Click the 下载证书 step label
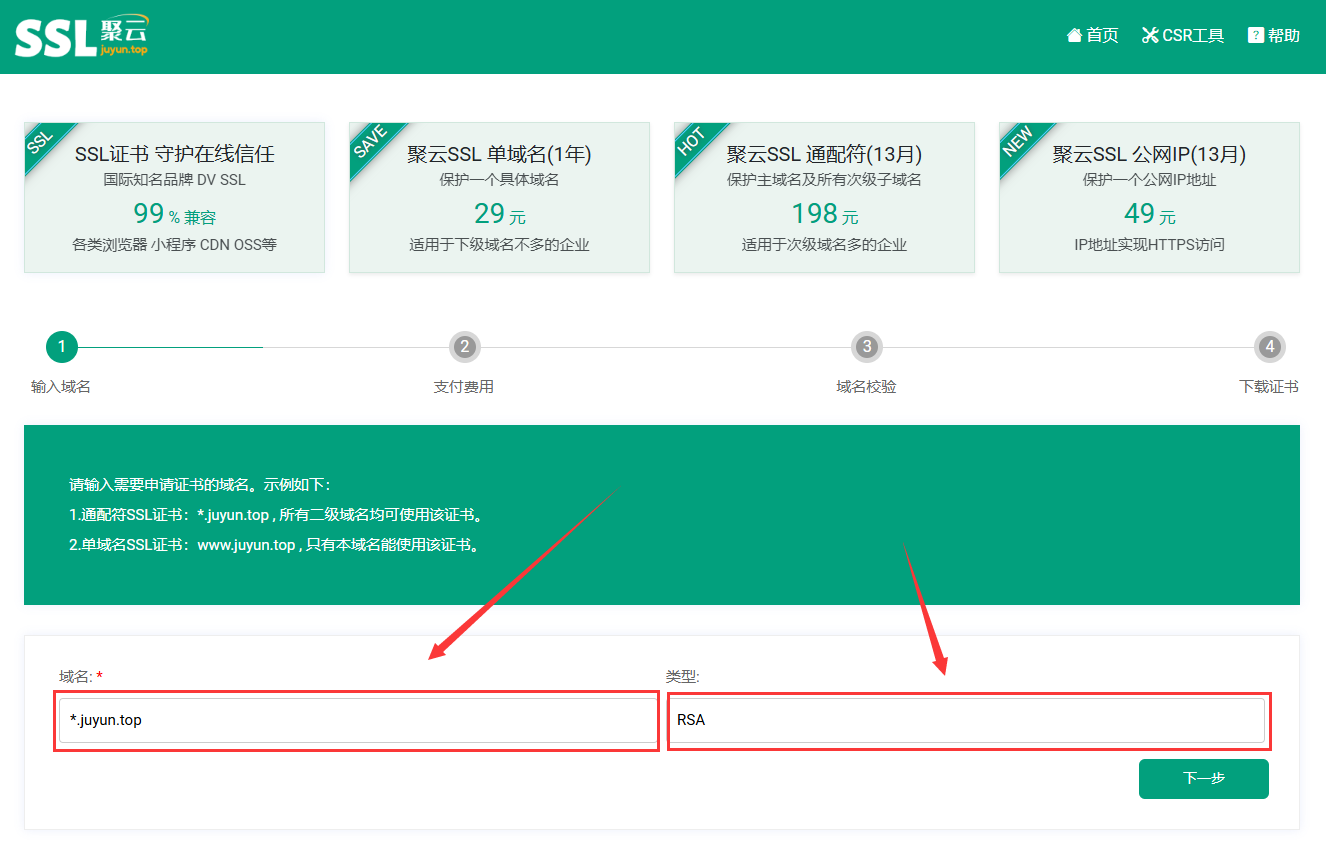This screenshot has height=846, width=1326. [1269, 386]
